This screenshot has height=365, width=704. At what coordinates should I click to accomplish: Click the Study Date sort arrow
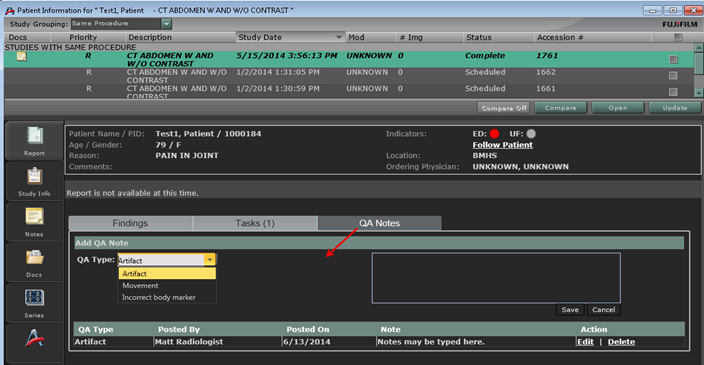339,37
